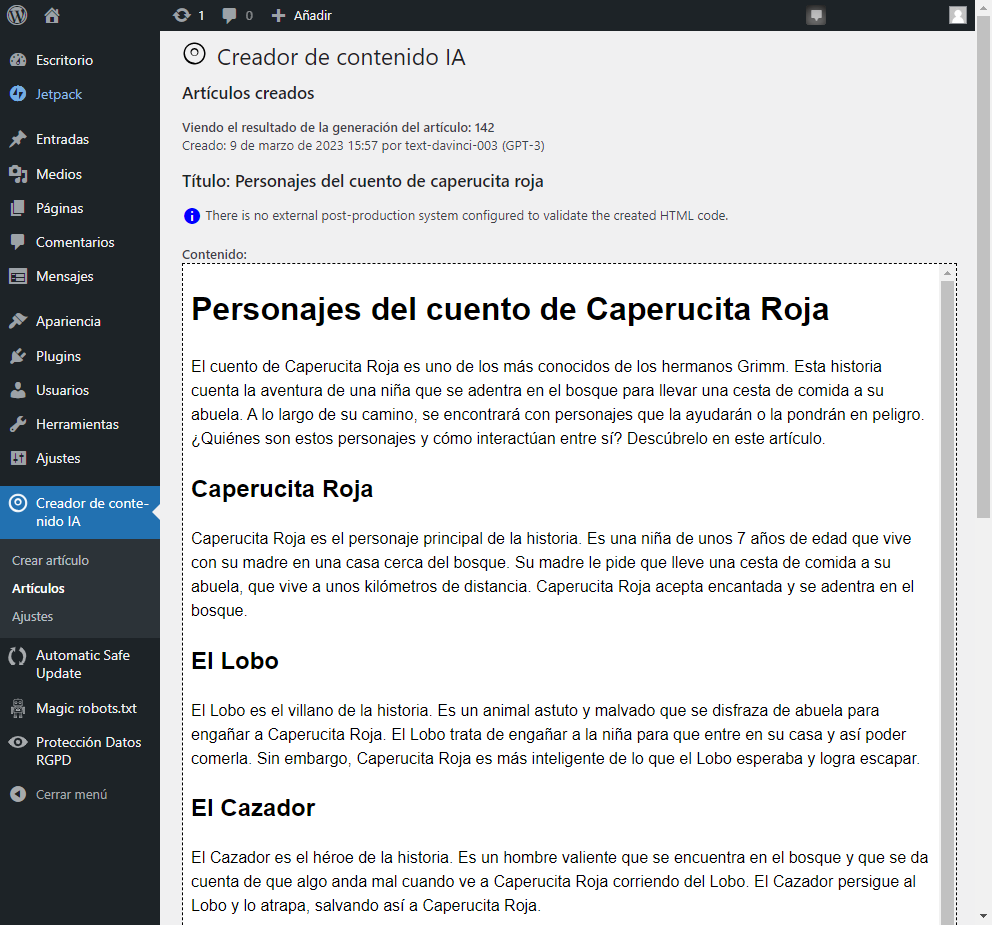Click the Páginas pages icon
The image size is (992, 925).
coord(18,208)
